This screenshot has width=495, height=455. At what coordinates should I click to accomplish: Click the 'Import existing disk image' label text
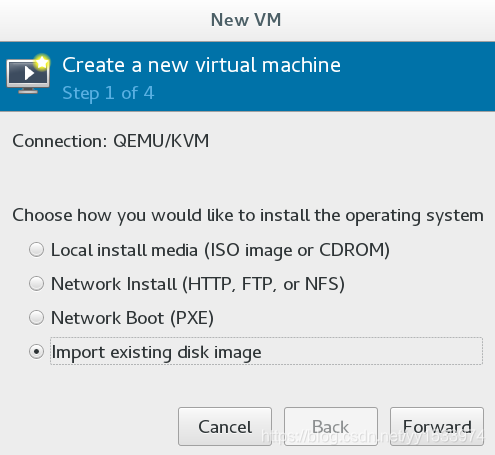[x=156, y=353]
